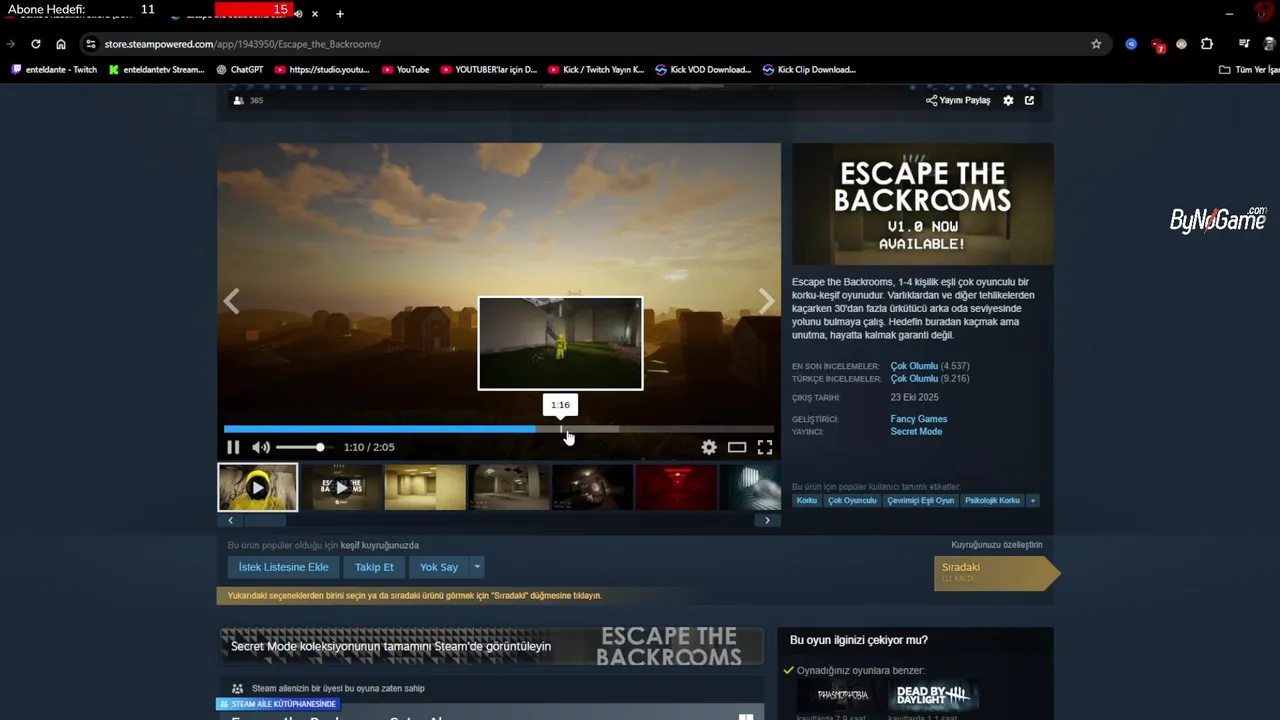1280x720 pixels.
Task: Click the Sıradaki queue button
Action: [995, 572]
